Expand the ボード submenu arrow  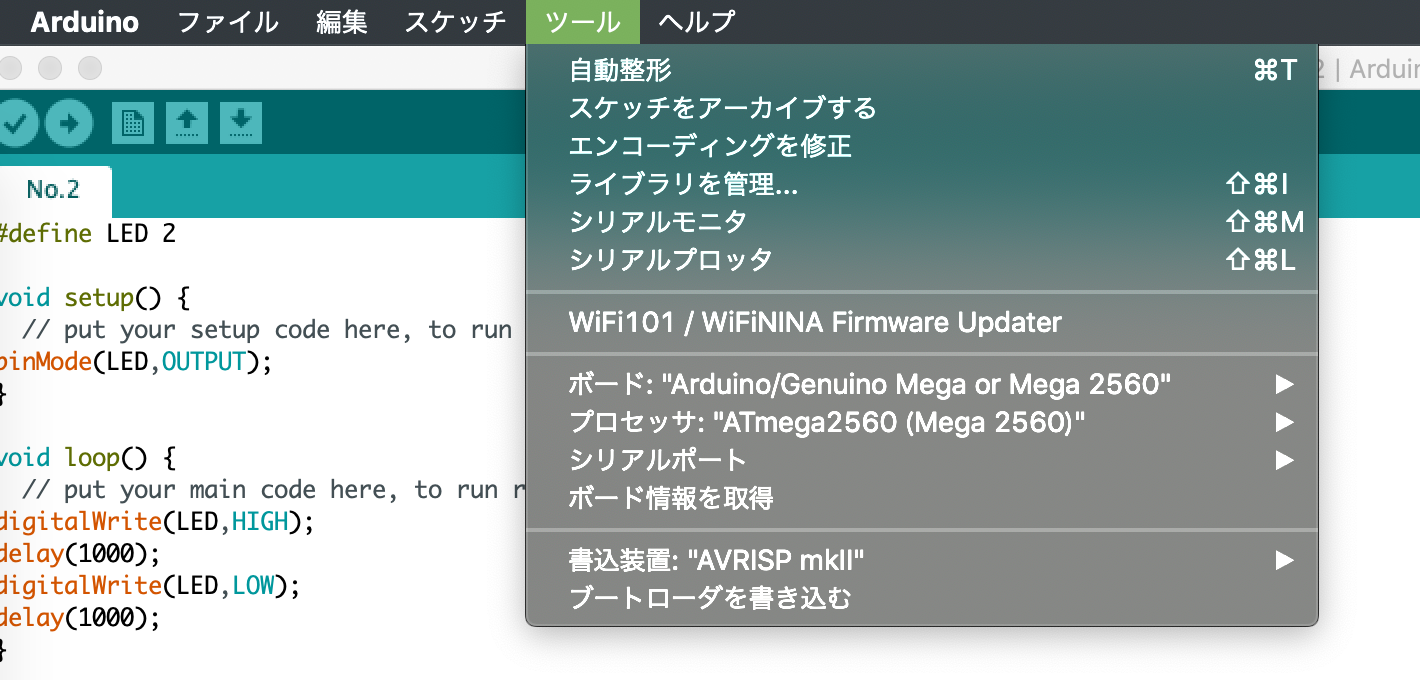coord(1285,384)
